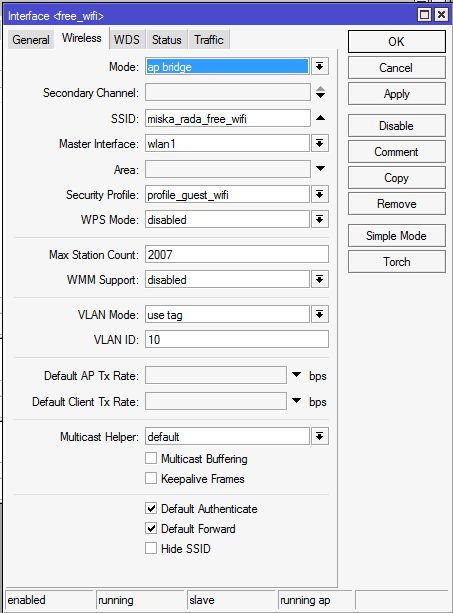Apply the interface settings

click(x=396, y=94)
